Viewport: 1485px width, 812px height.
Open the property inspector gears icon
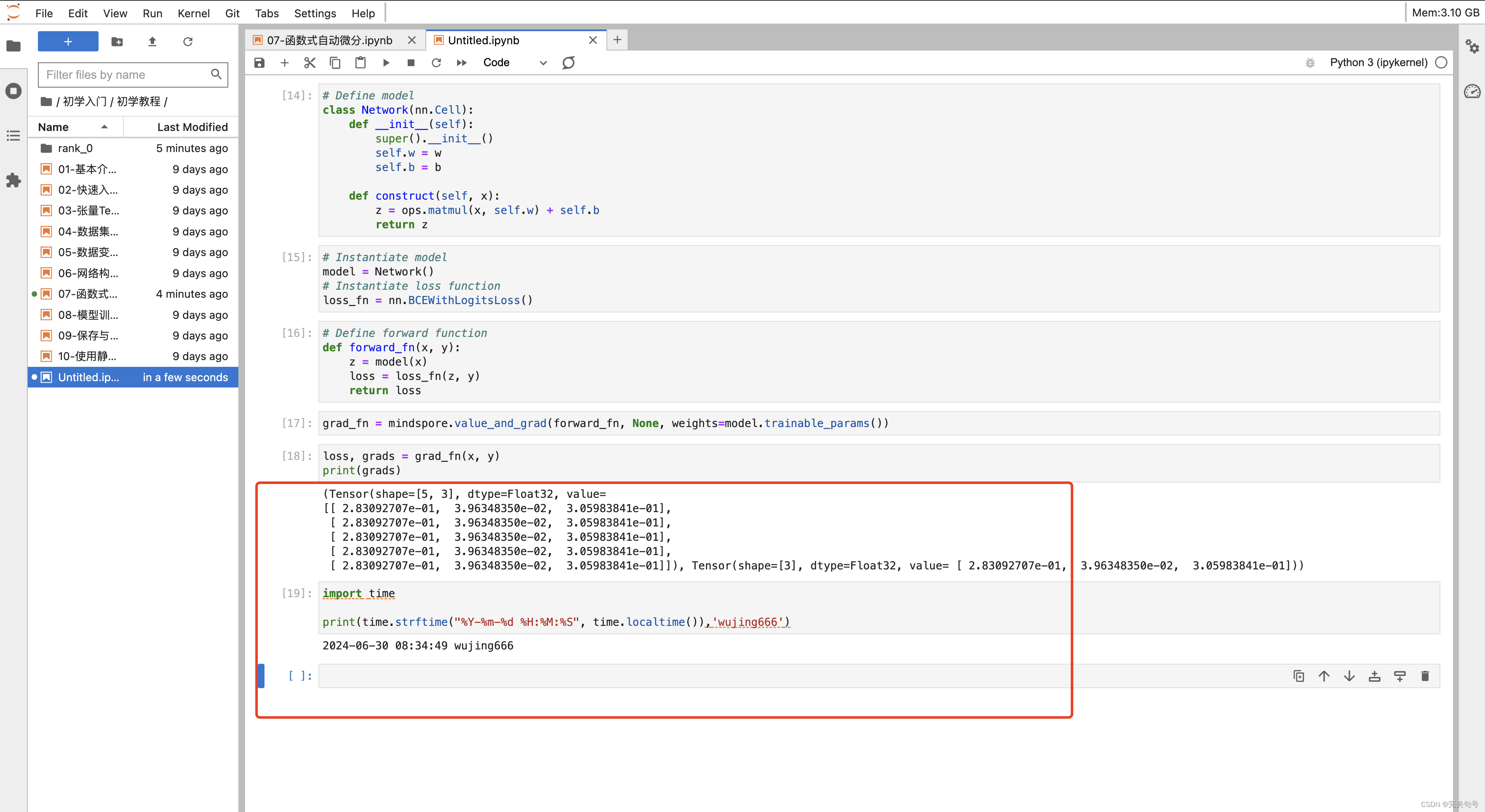1472,46
